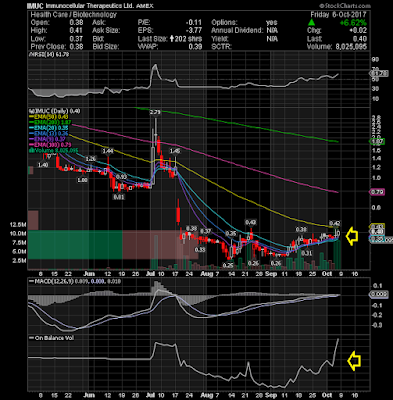Screen dimensions: 393x400
Task: Click the SCTR label
Action: tap(221, 47)
